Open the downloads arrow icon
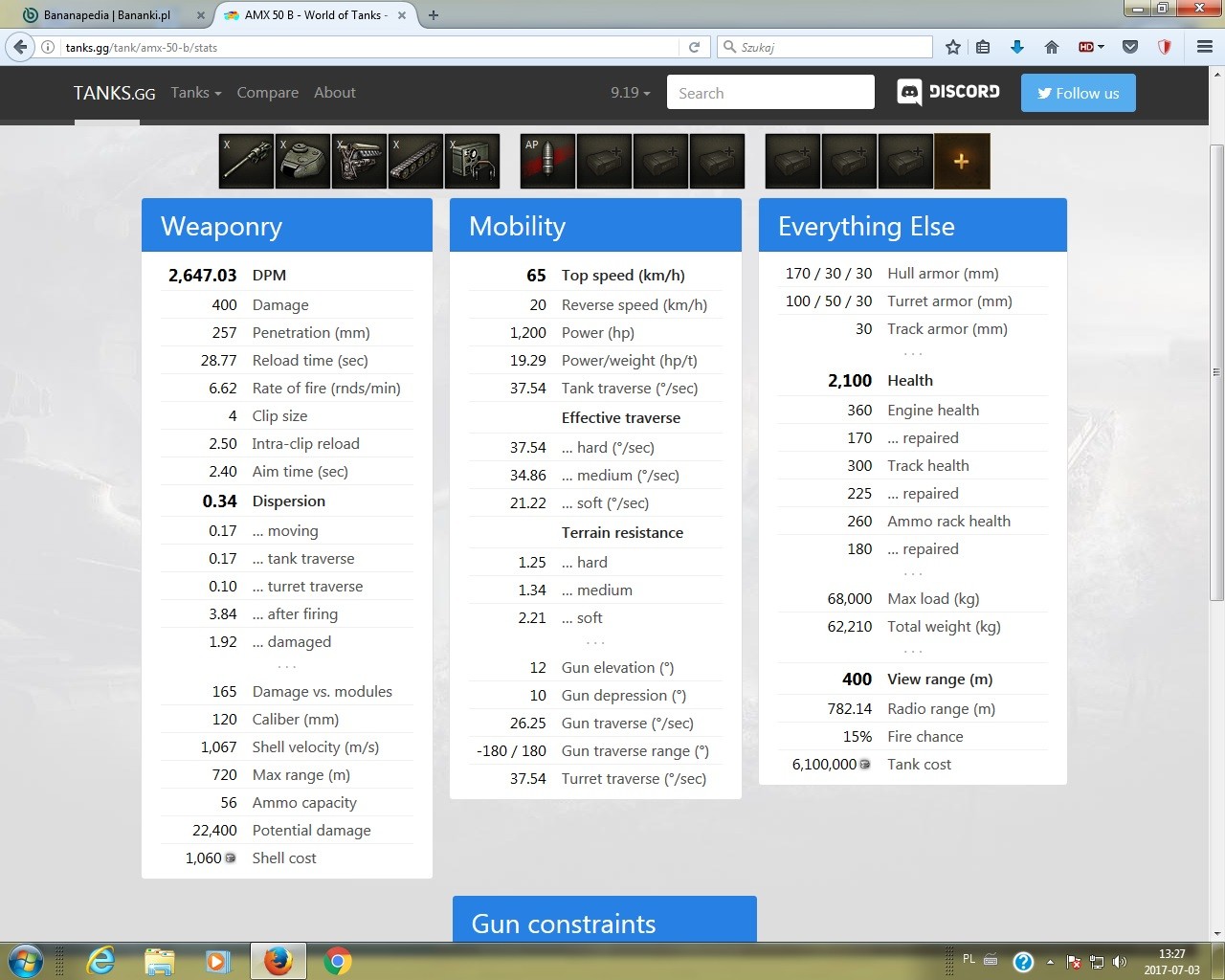The width and height of the screenshot is (1225, 980). tap(1016, 47)
